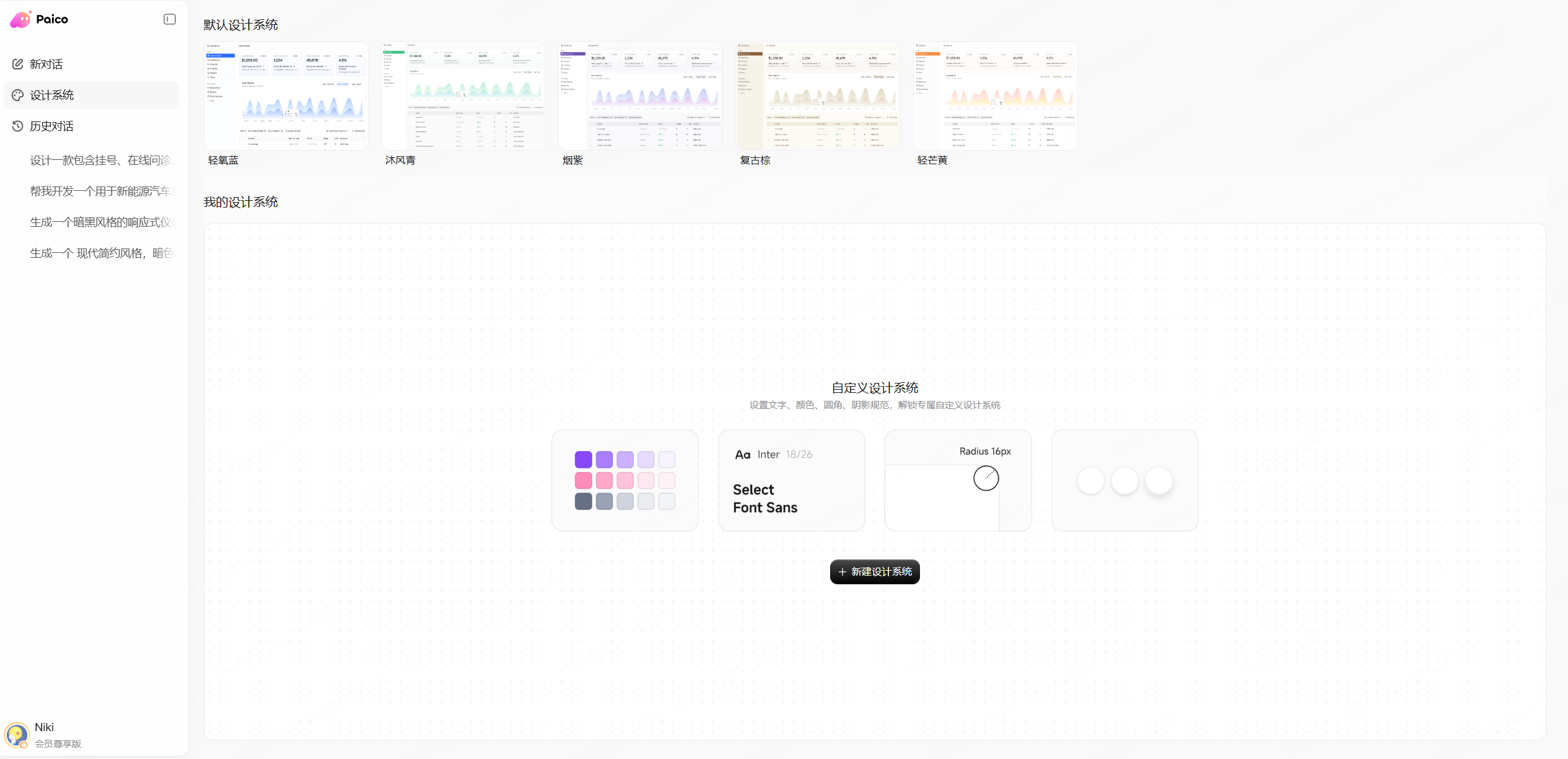Click the darkest pink color swatch
This screenshot has width=1568, height=759.
pos(584,481)
